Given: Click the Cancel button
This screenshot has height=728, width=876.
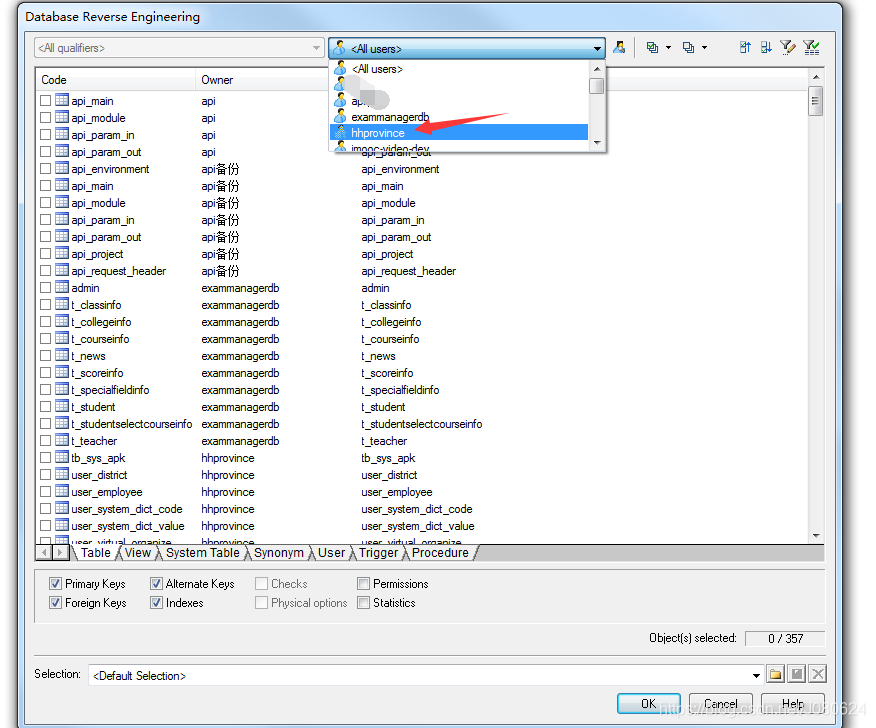Looking at the screenshot, I should click(x=721, y=703).
